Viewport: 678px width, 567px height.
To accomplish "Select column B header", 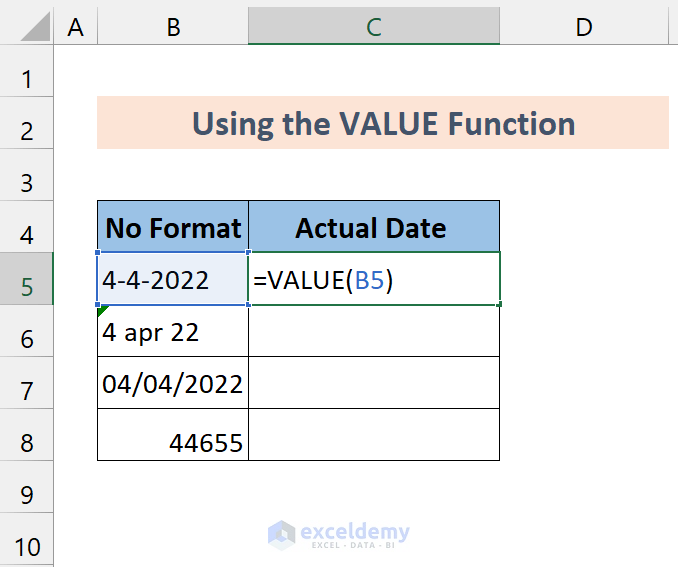I will tap(173, 27).
